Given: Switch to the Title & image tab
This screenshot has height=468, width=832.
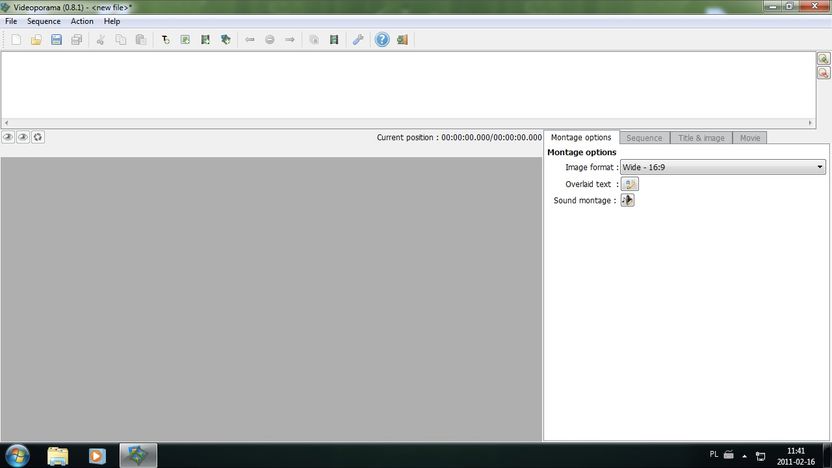Looking at the screenshot, I should click(701, 138).
